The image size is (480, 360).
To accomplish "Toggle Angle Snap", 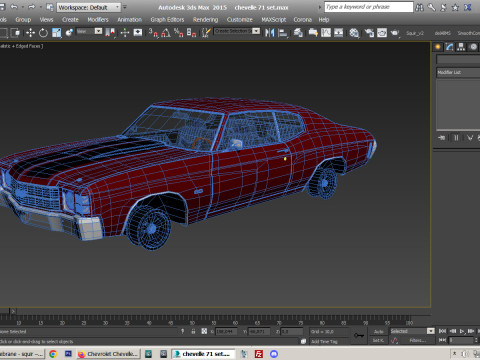I will click(x=166, y=32).
